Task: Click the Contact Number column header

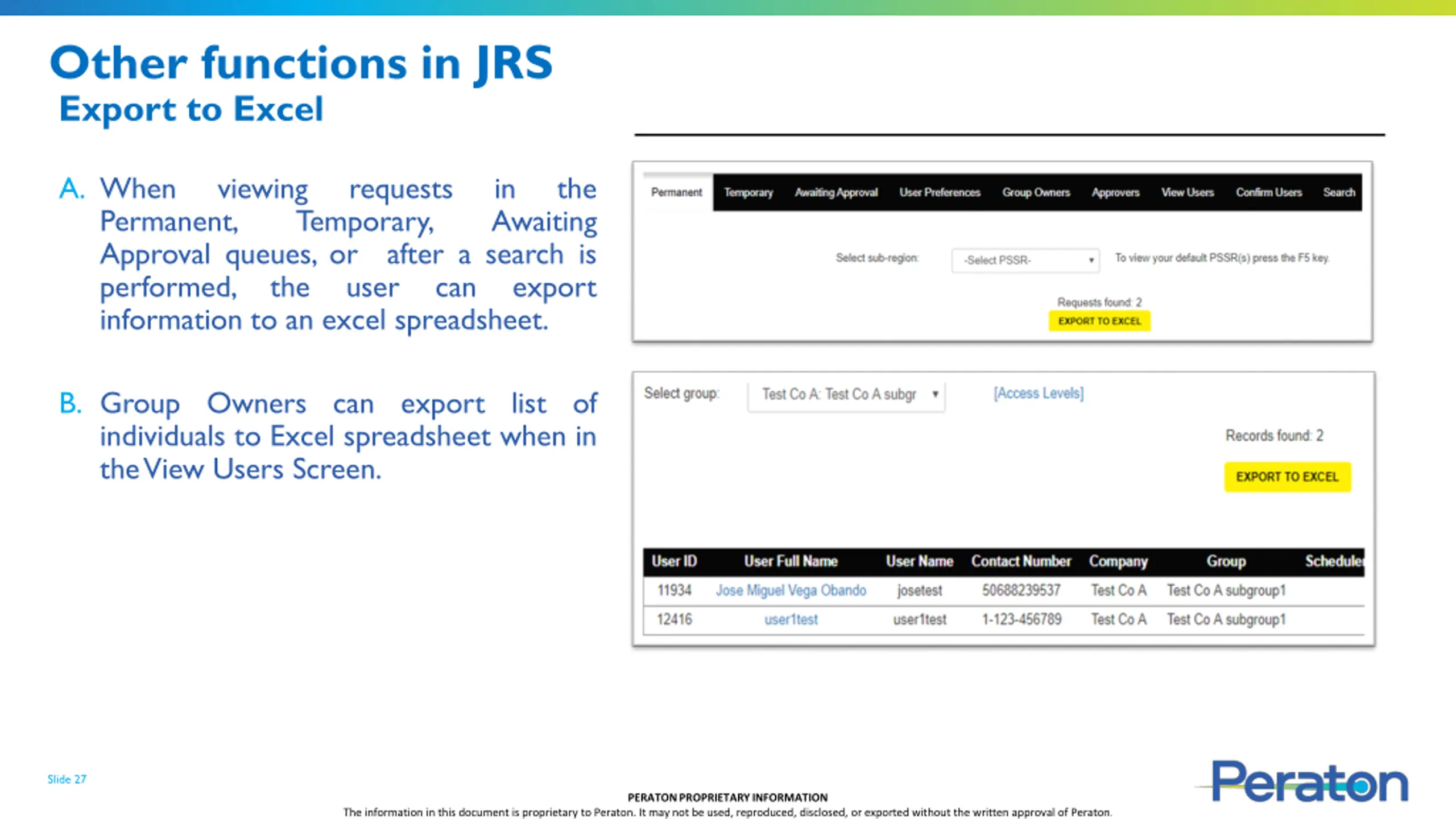Action: point(1021,561)
